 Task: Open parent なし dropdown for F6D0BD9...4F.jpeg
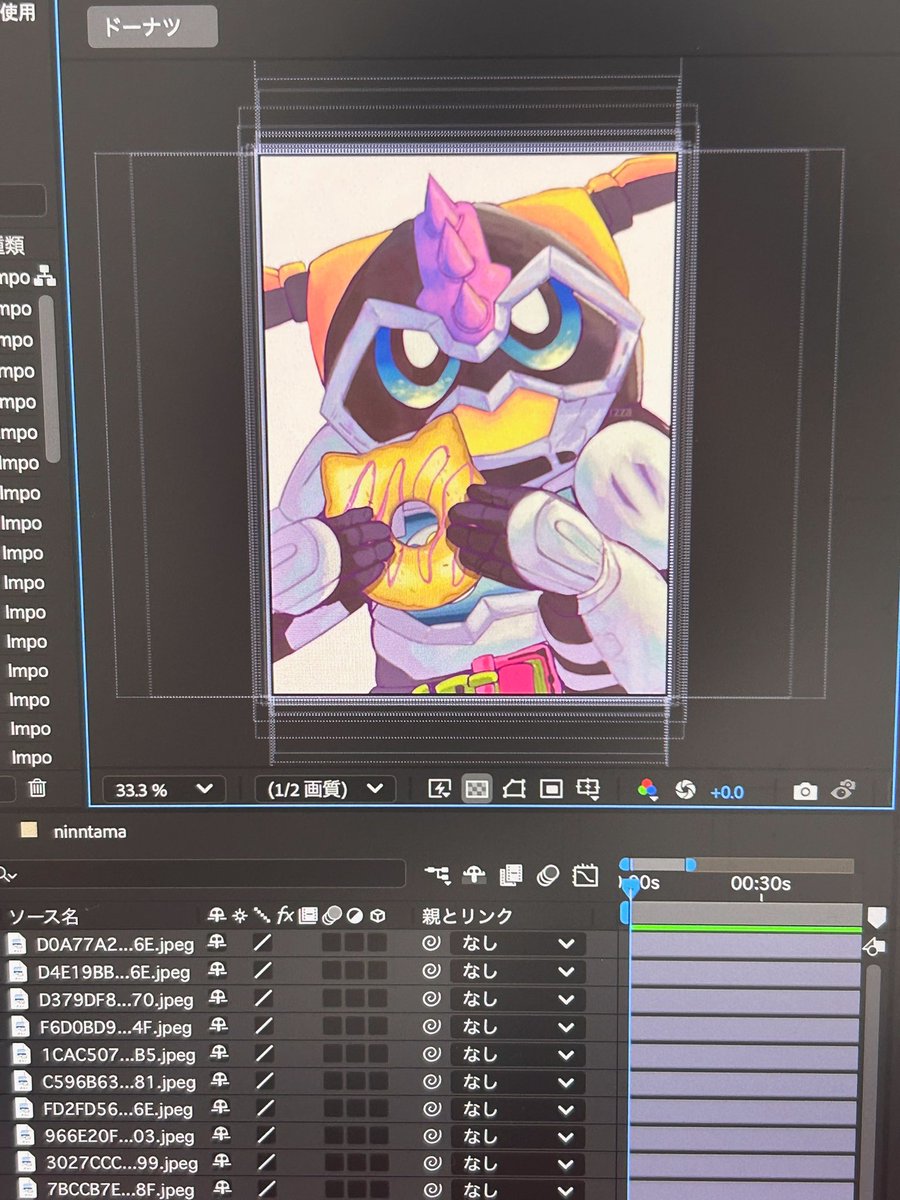point(517,1026)
